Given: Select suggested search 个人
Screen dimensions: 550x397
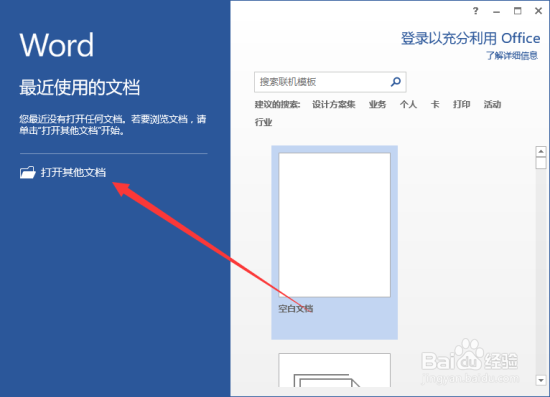Looking at the screenshot, I should coord(408,104).
